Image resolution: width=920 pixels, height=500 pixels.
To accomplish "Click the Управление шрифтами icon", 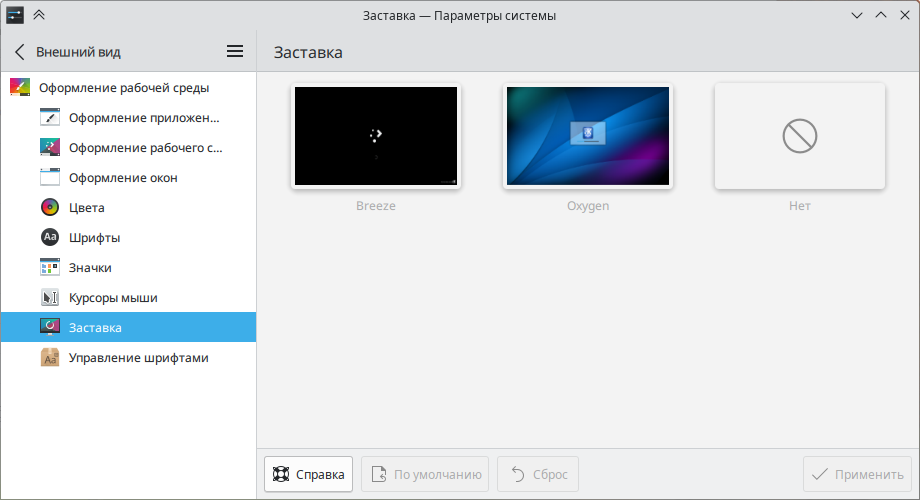I will (50, 357).
